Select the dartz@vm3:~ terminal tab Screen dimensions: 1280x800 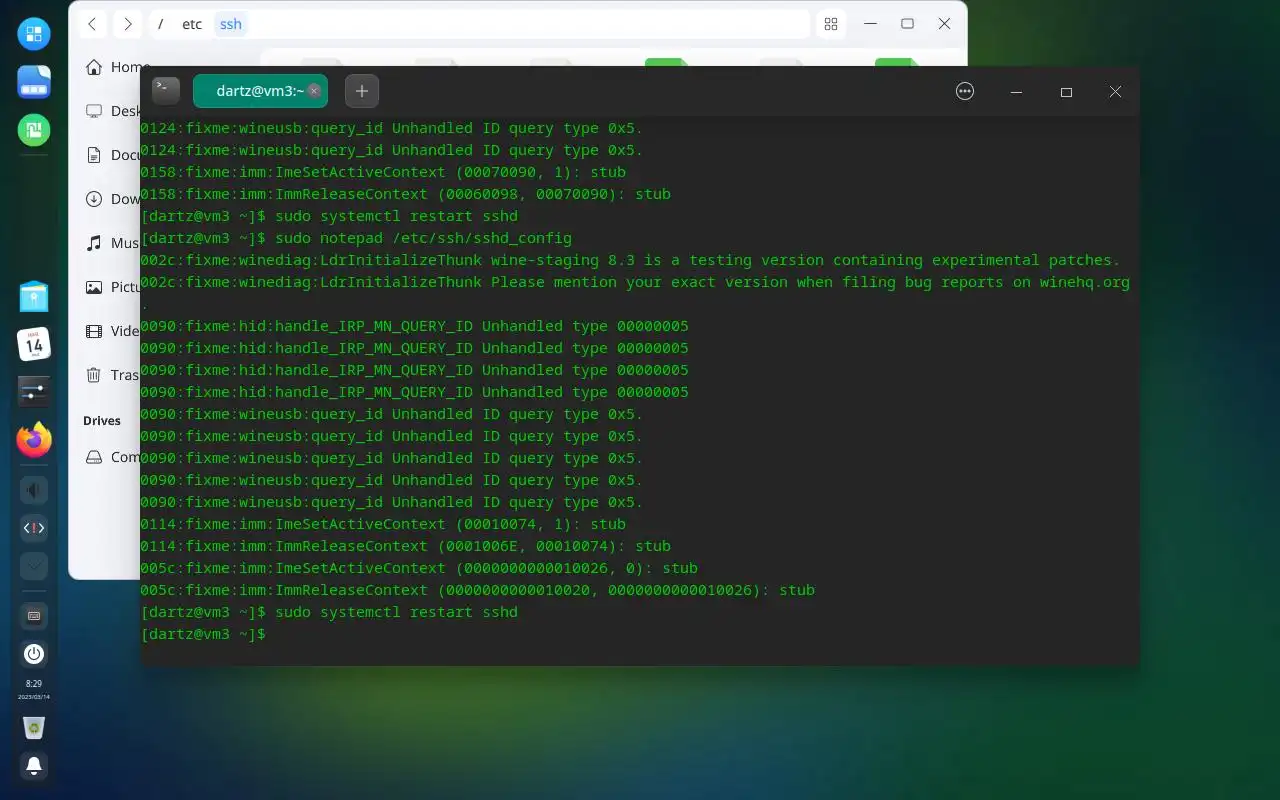258,91
